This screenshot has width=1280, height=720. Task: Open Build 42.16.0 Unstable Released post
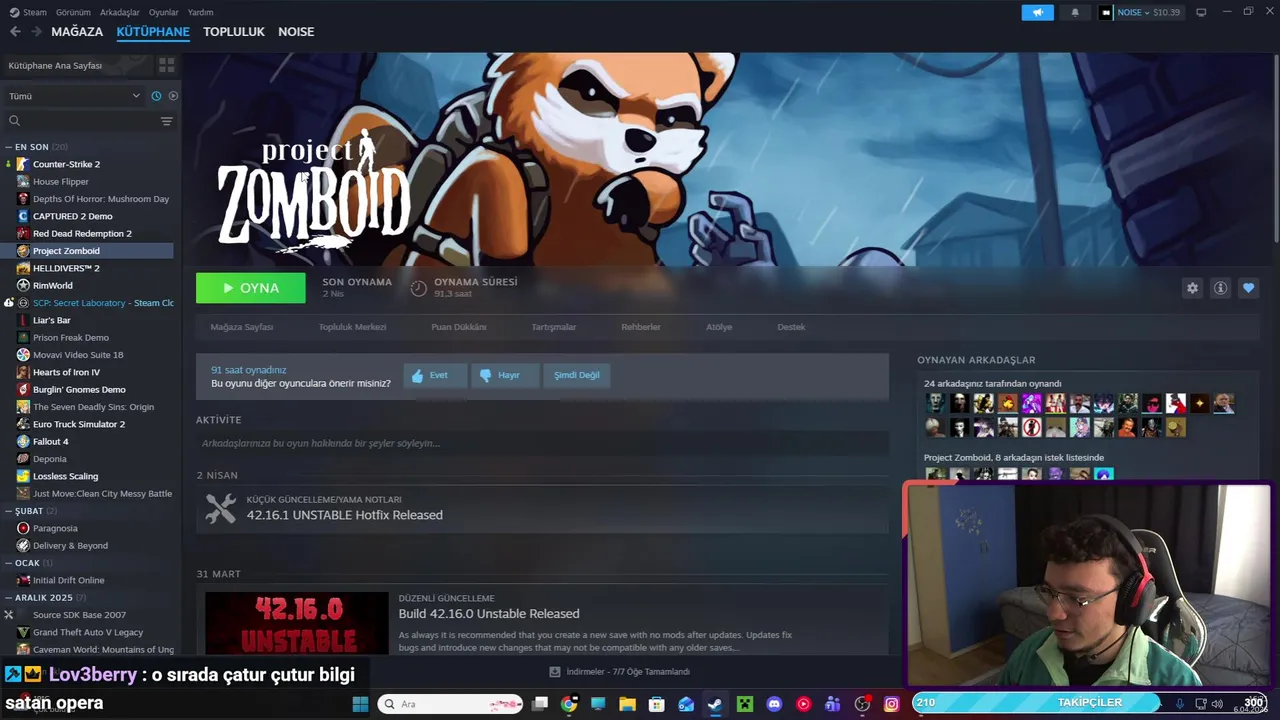[489, 614]
